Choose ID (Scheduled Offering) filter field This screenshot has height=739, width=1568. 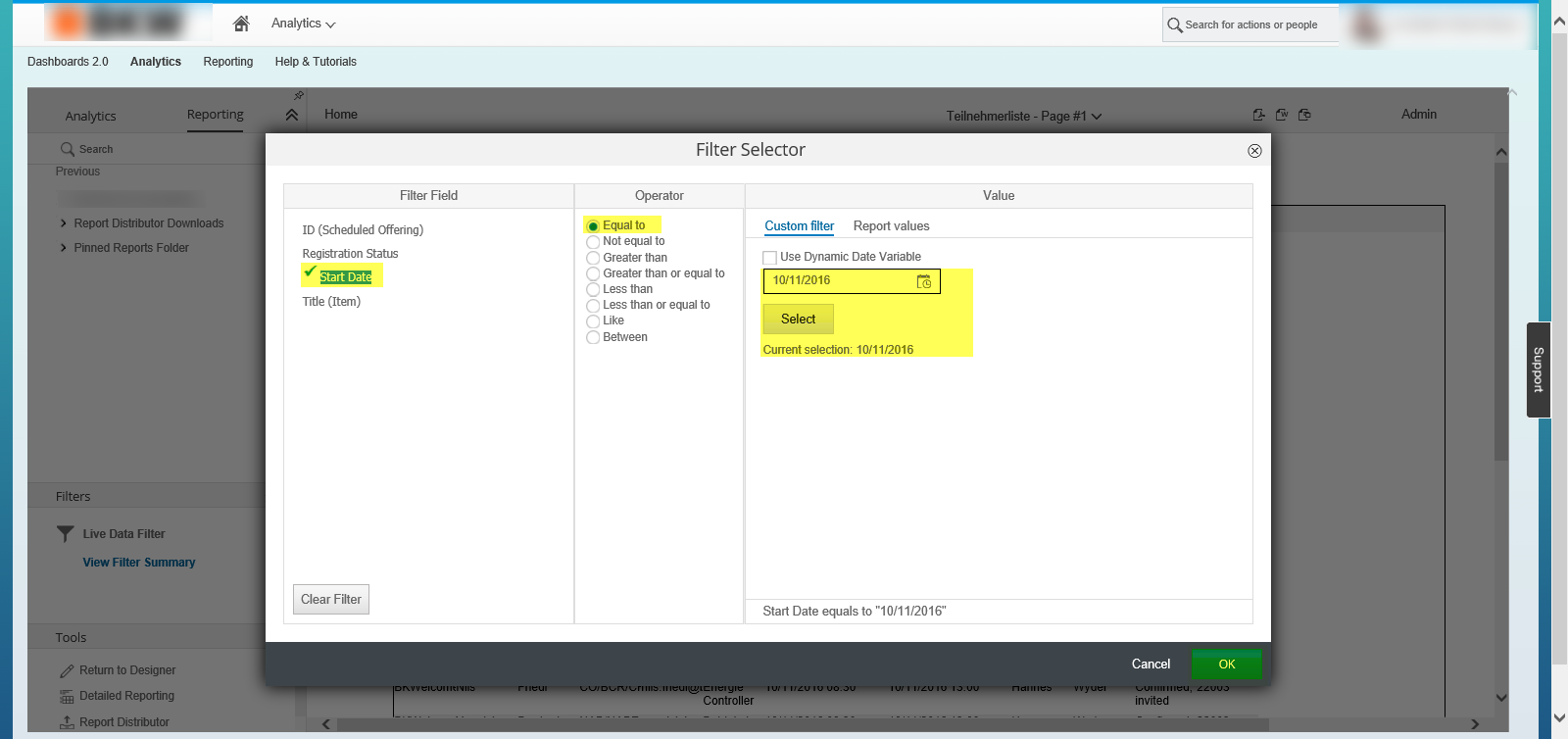[x=363, y=230]
